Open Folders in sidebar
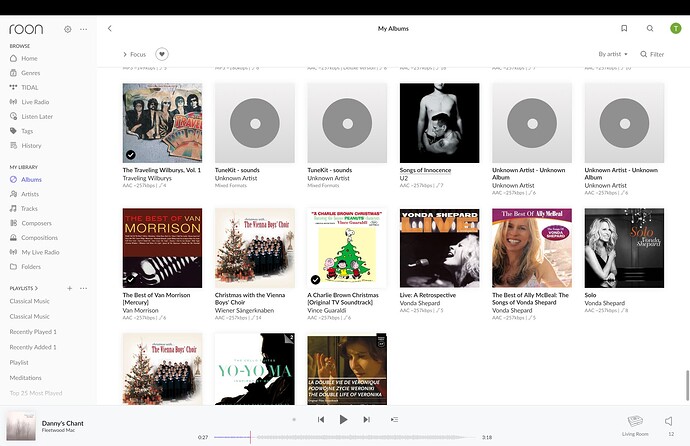The height and width of the screenshot is (446, 690). pos(25,267)
